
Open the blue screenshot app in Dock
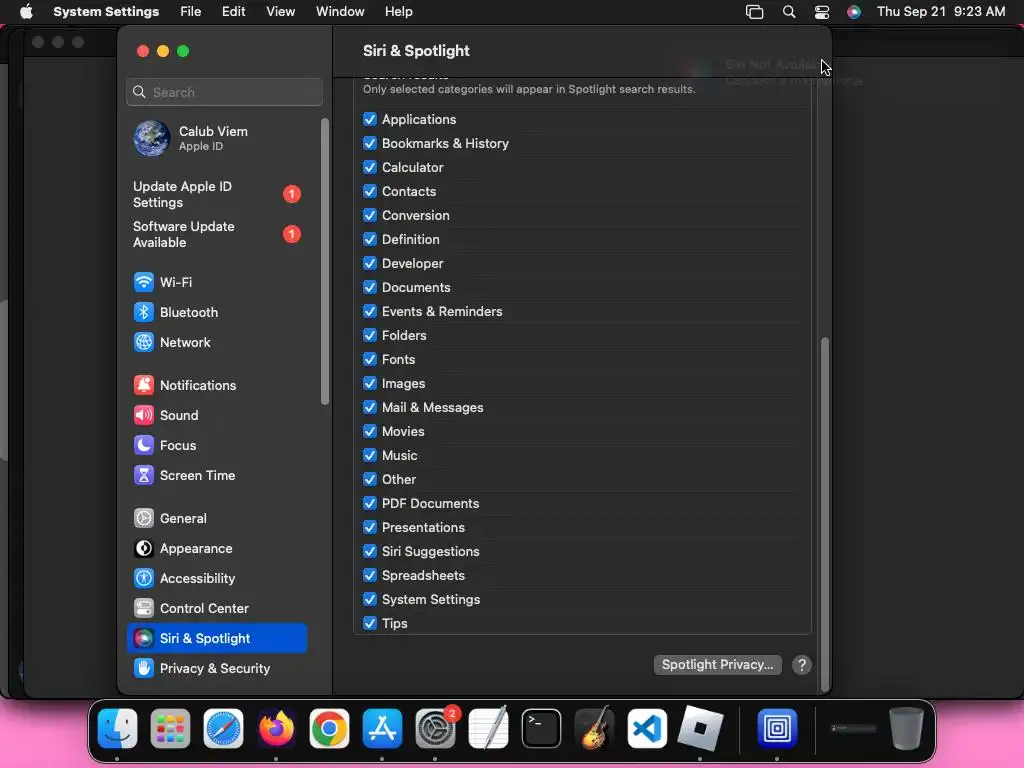tap(777, 728)
